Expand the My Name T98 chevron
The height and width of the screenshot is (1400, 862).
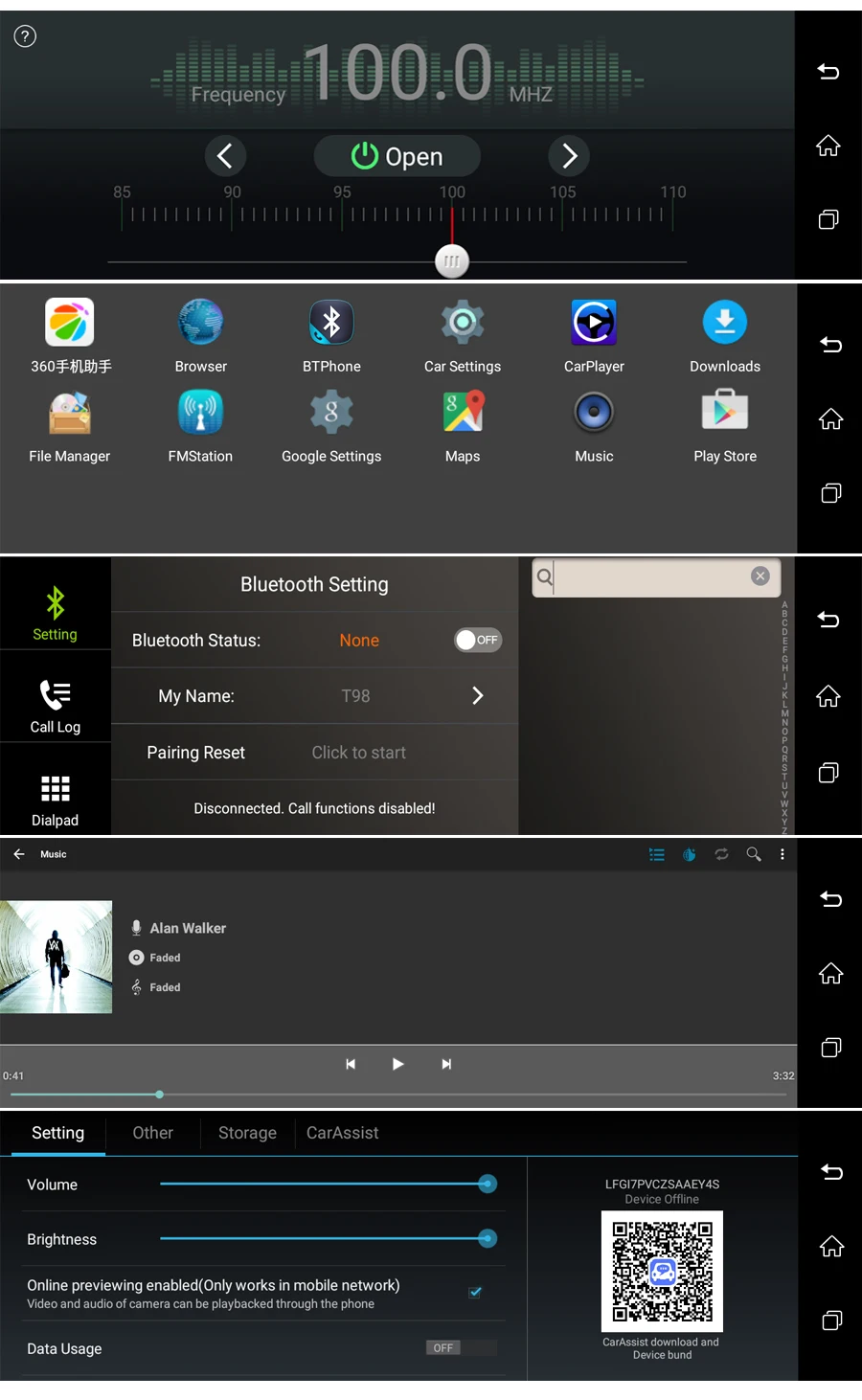pos(477,695)
